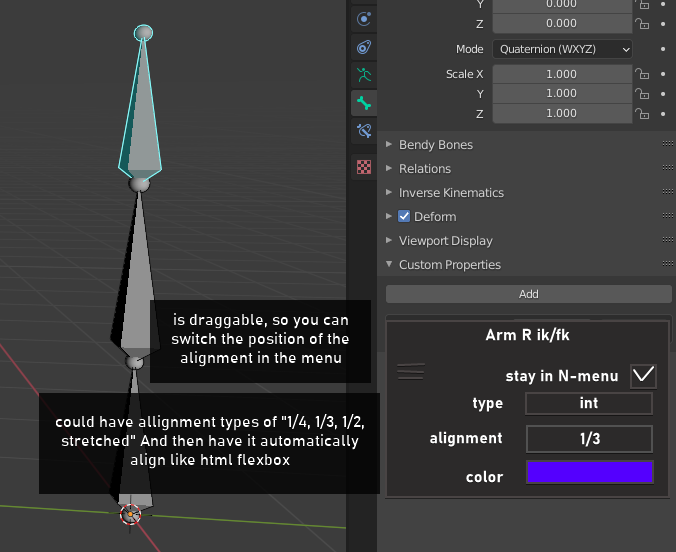Expand the Viewport Display panel

click(389, 240)
